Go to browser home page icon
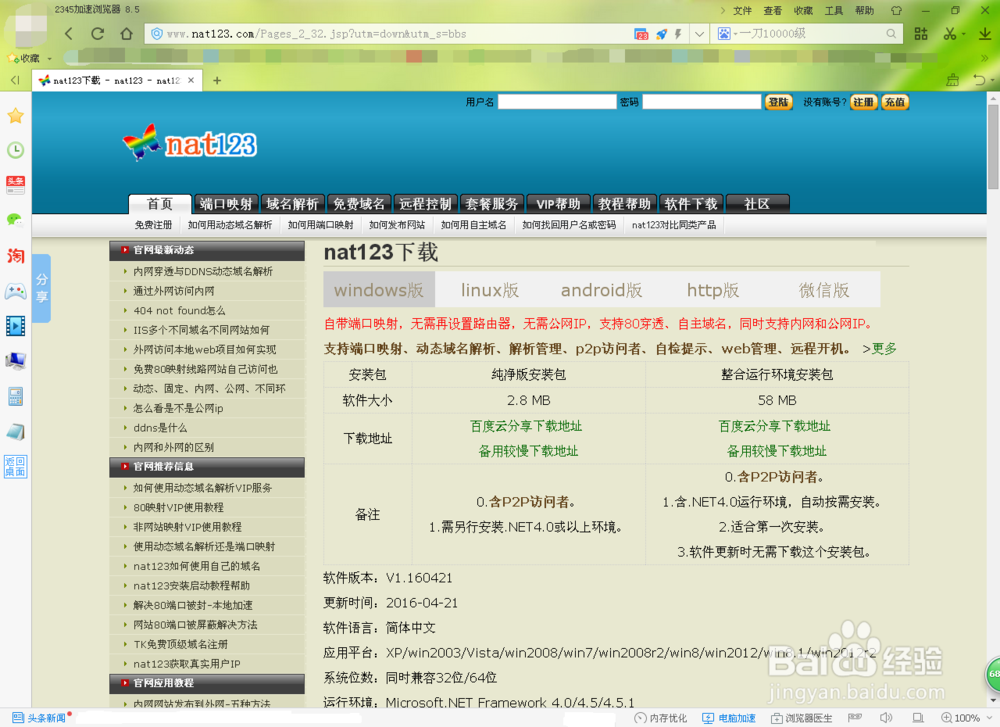1000x727 pixels. 126,34
